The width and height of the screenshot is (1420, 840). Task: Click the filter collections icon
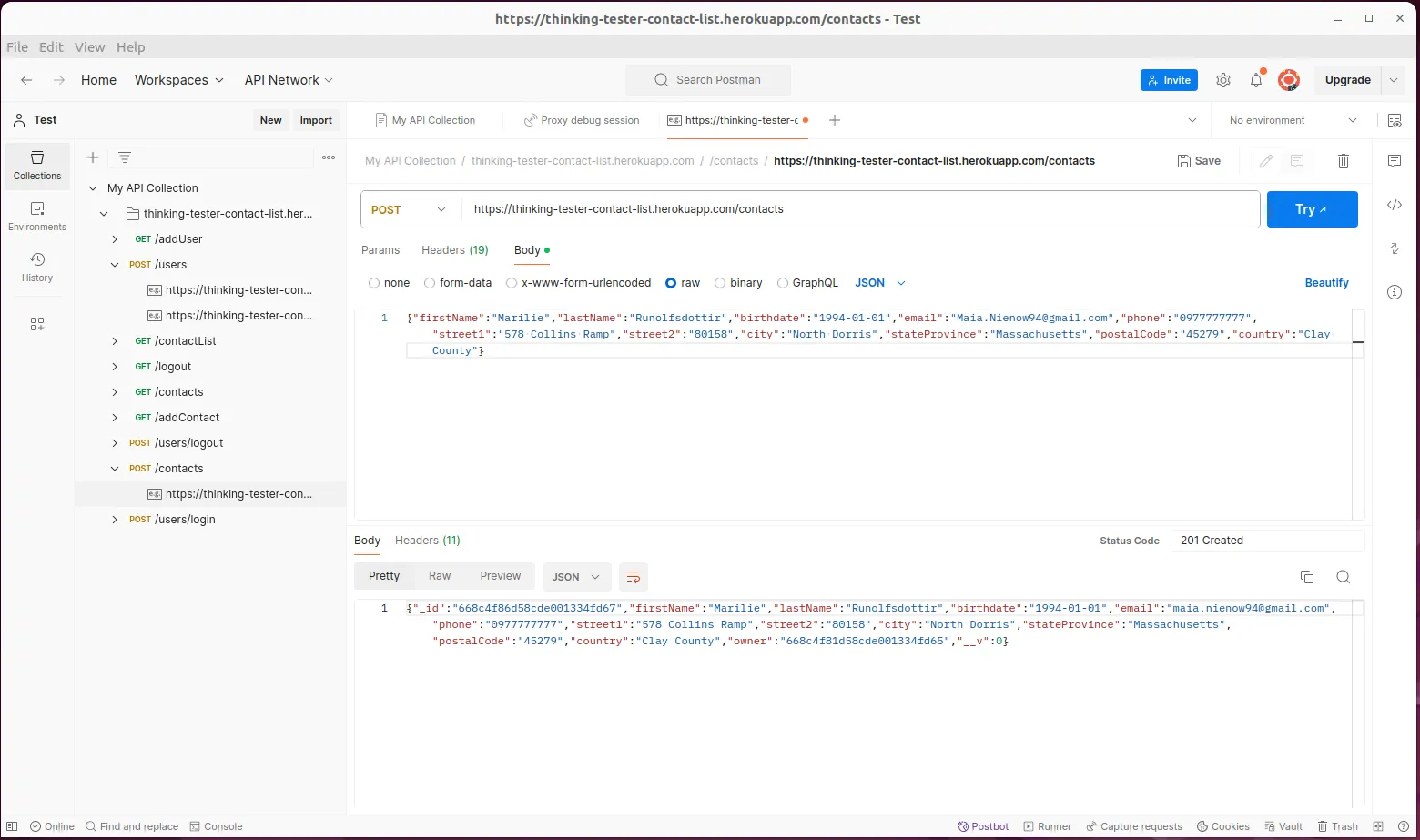coord(125,157)
